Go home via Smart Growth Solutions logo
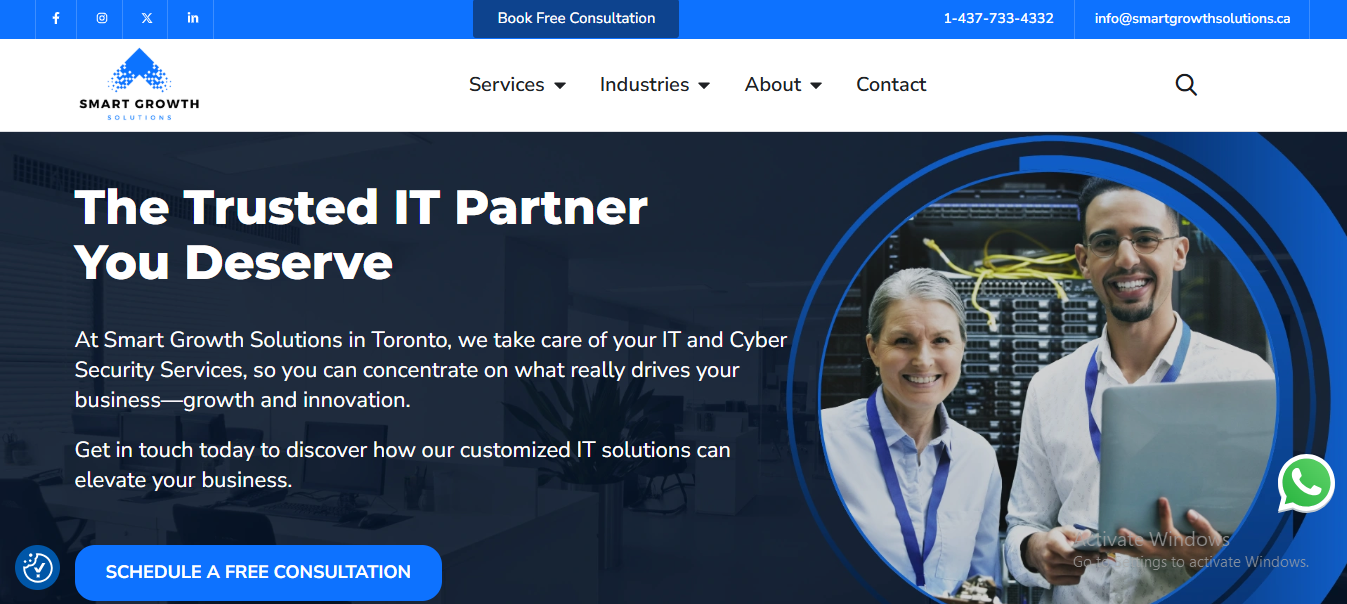 coord(139,85)
